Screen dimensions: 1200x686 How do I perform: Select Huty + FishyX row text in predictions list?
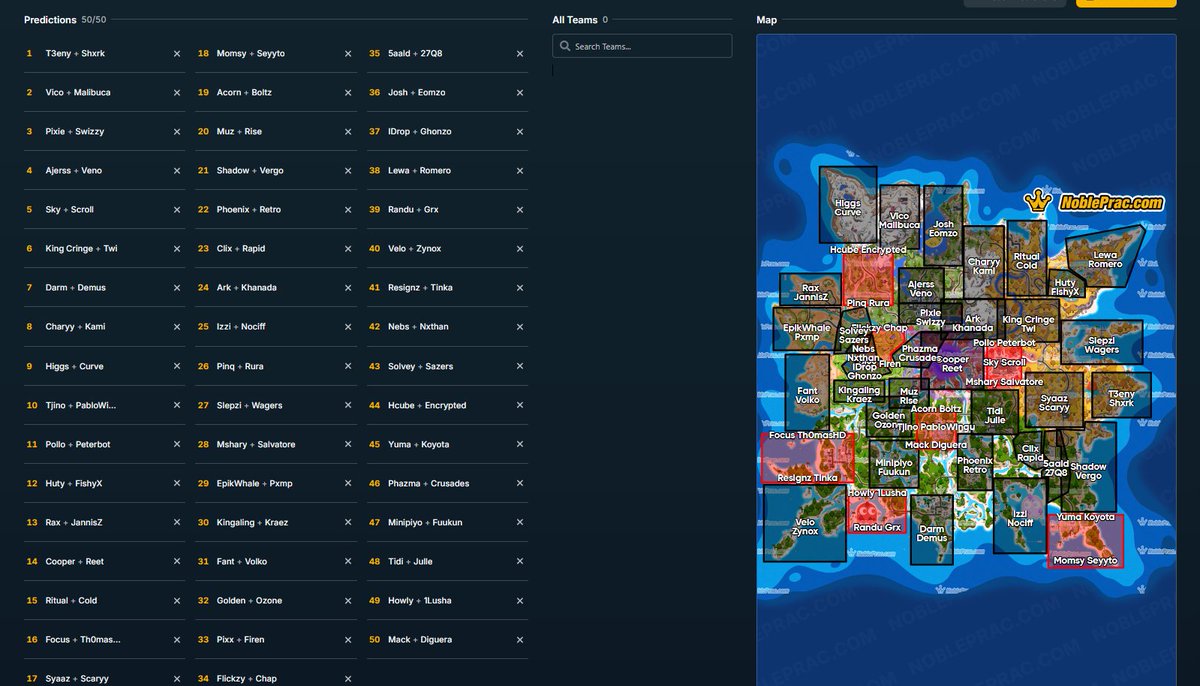[x=74, y=484]
